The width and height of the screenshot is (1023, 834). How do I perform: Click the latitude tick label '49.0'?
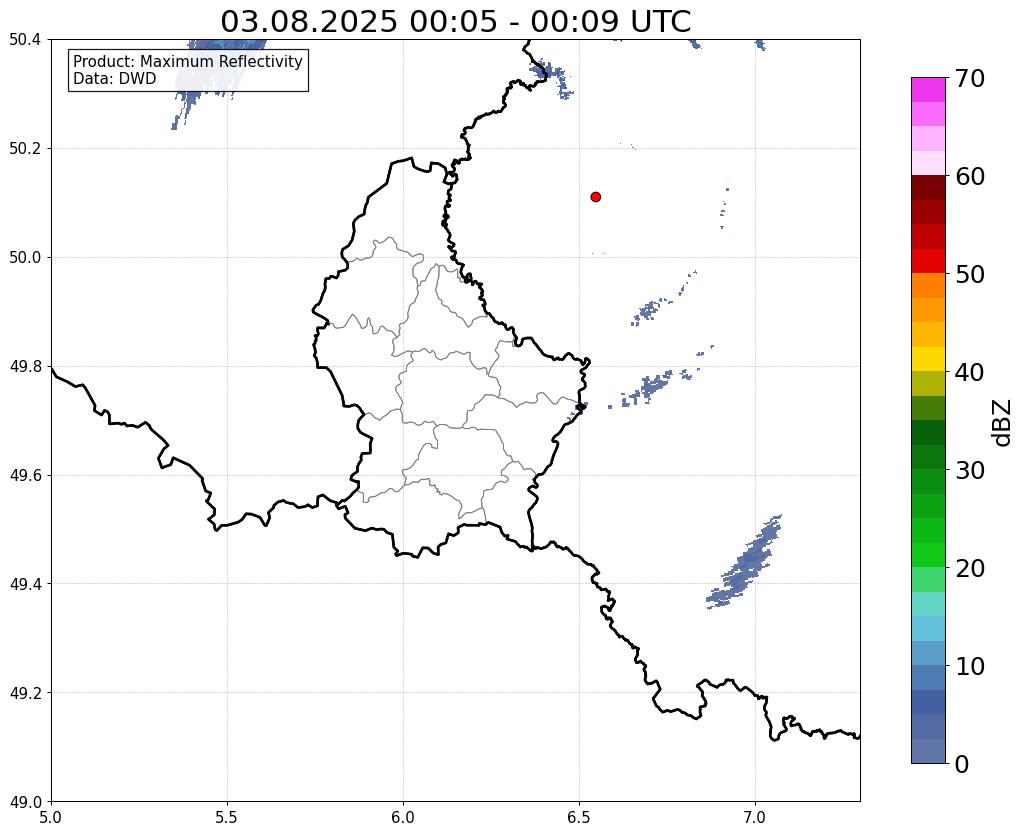coord(25,802)
